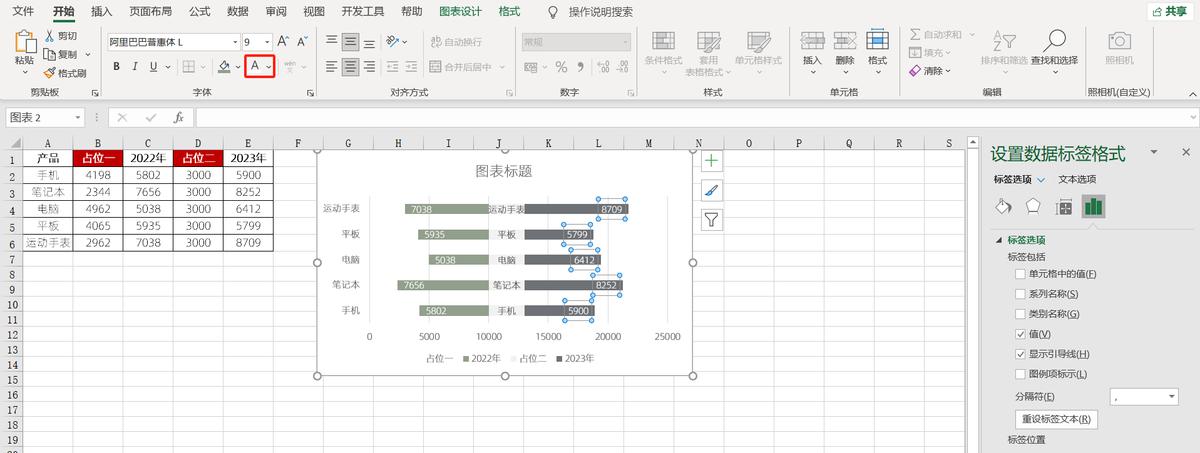
Task: Close the 设置数据标签格式 pane
Action: (1186, 153)
